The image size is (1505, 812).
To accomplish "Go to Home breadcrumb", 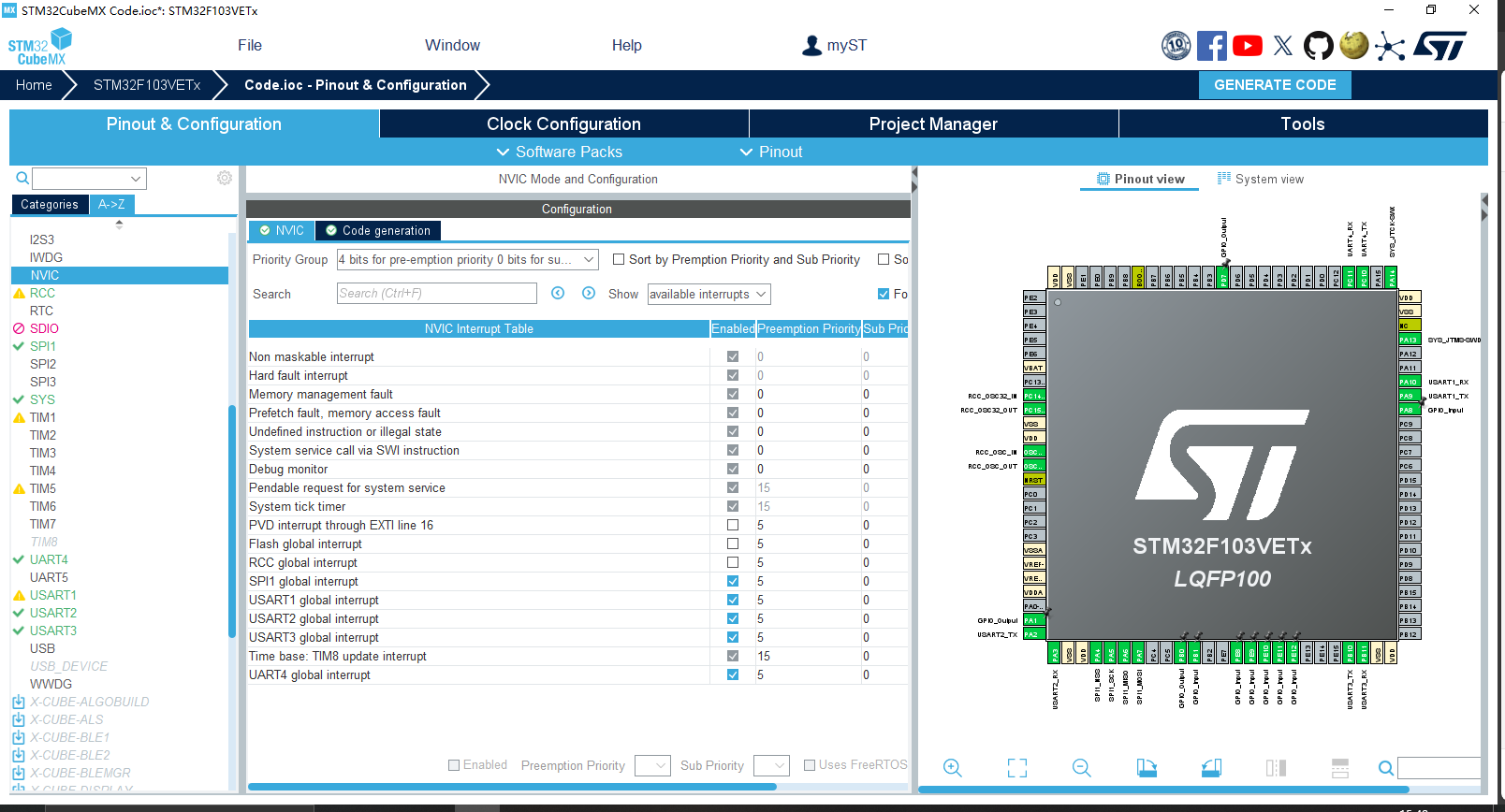I will point(34,84).
